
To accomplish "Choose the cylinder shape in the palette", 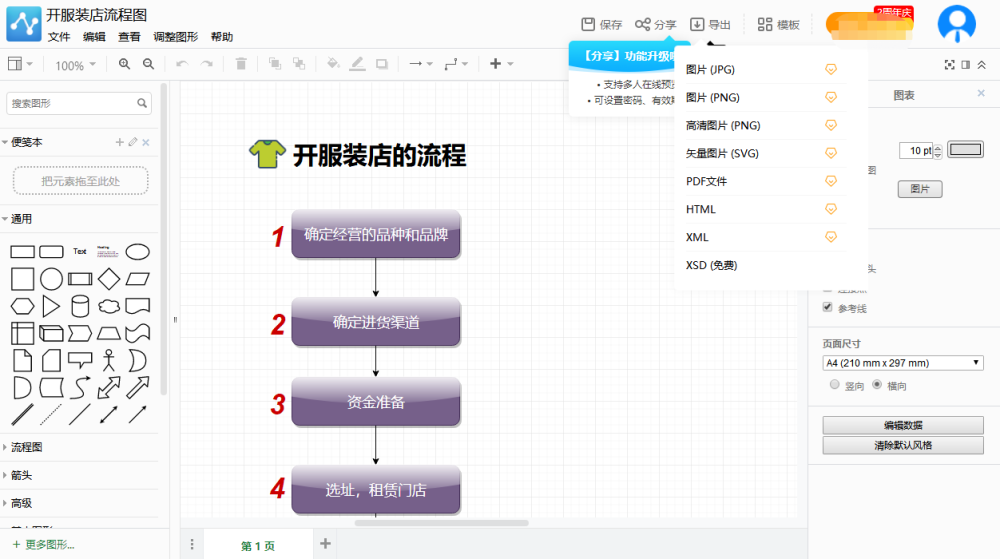I will point(80,306).
